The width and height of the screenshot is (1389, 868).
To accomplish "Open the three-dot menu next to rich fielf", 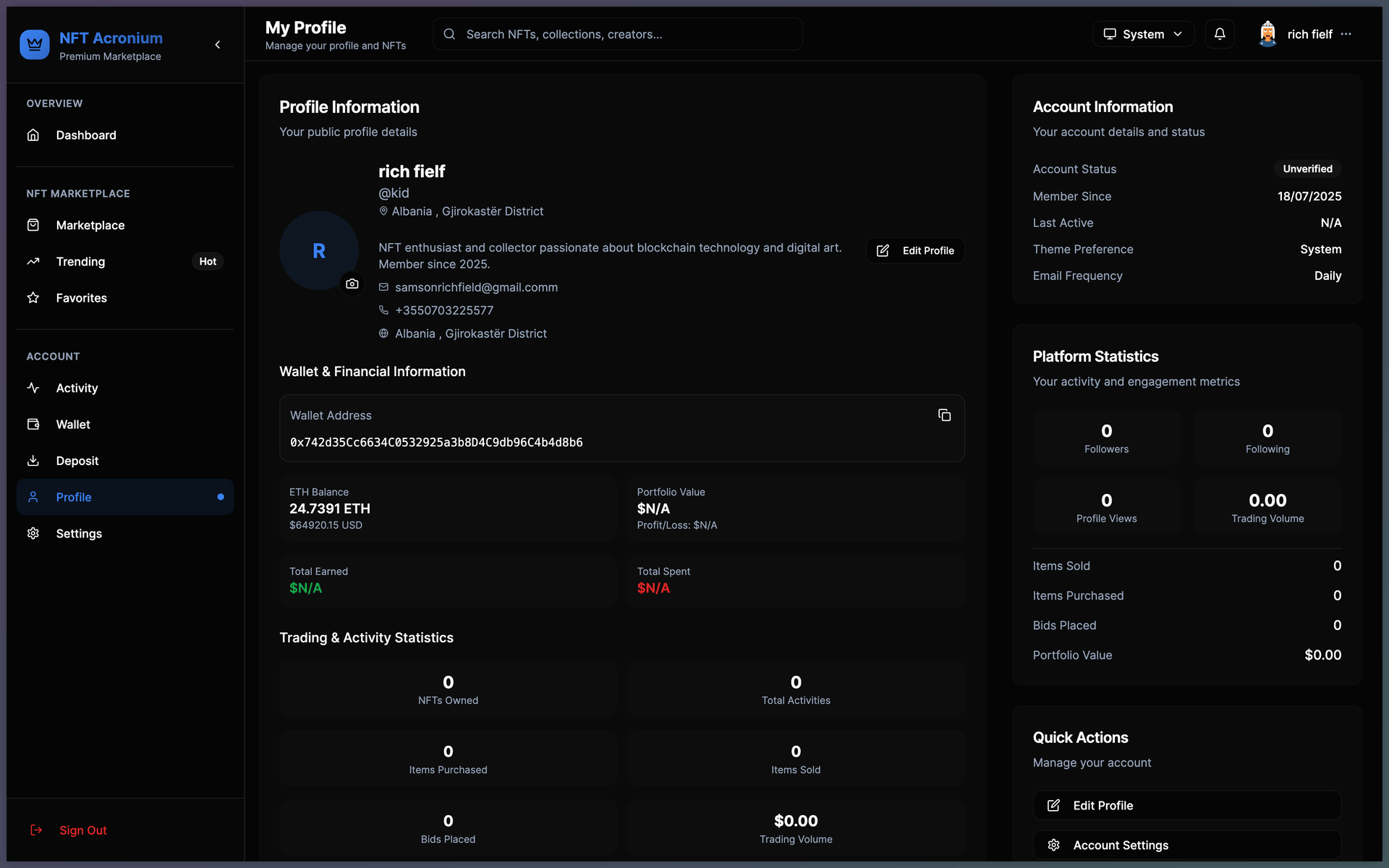I will tap(1347, 34).
